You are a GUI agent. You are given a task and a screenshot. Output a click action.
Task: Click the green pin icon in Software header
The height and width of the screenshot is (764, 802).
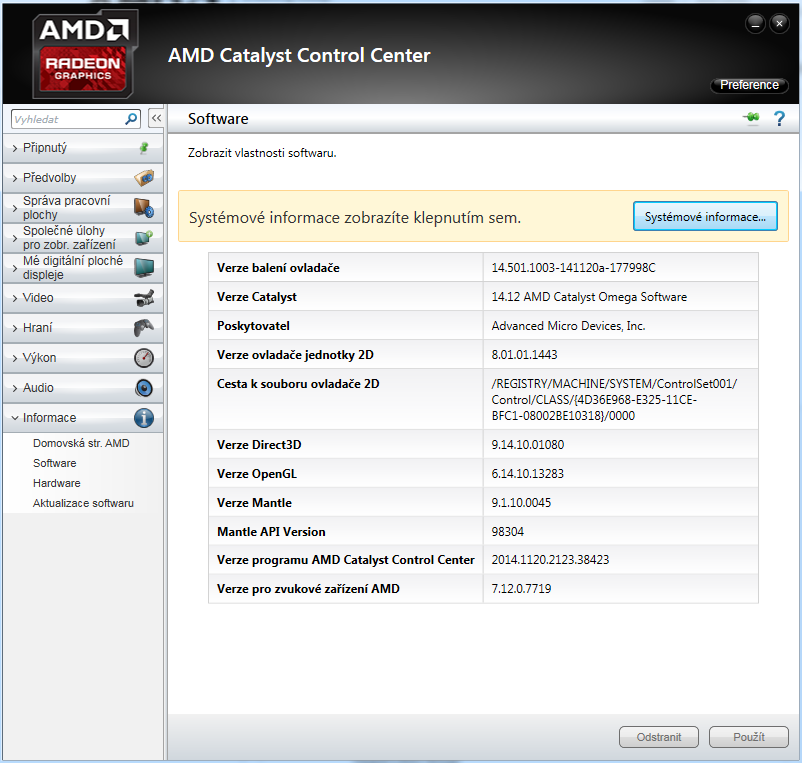coord(751,119)
